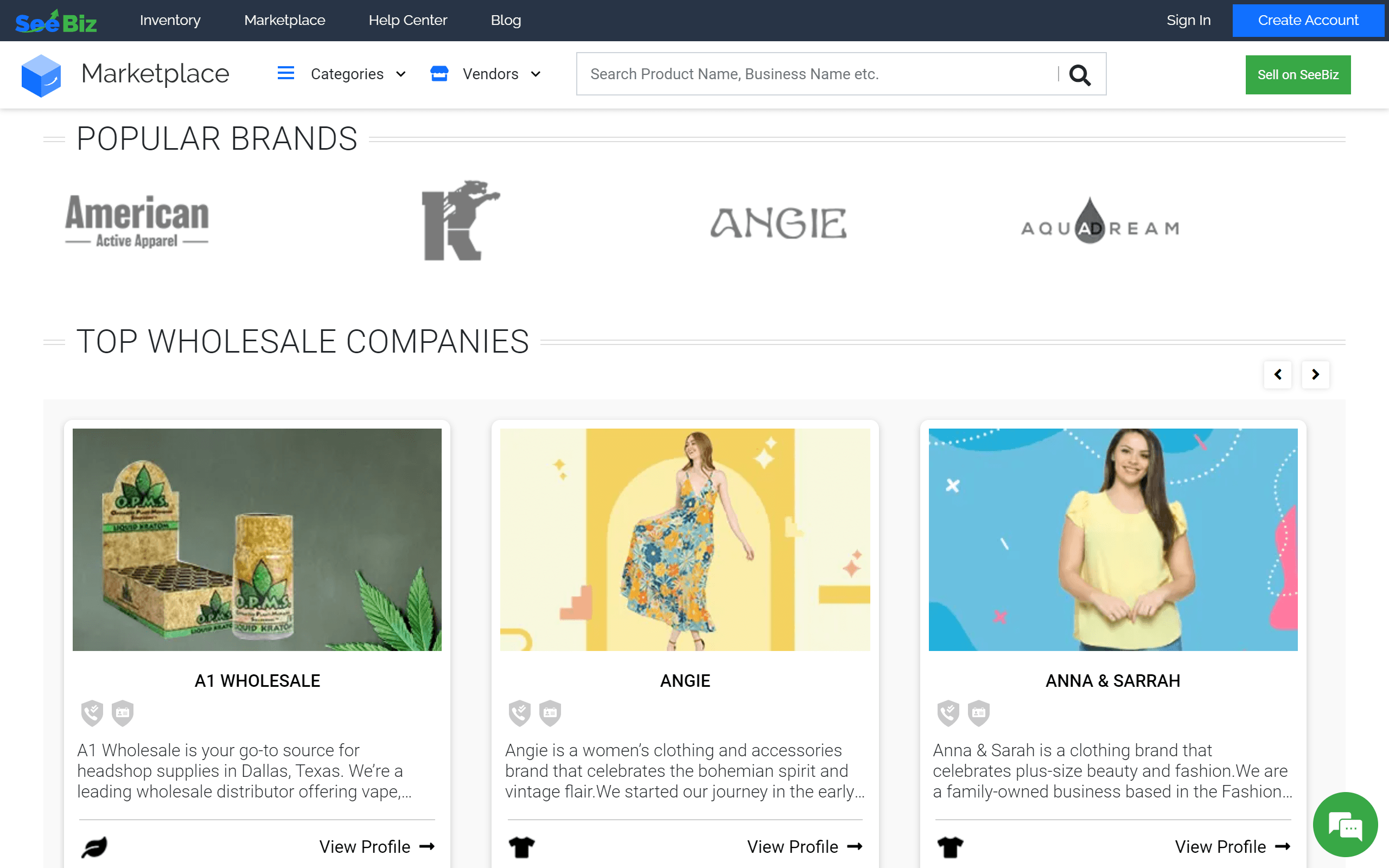Click the green Sell on SeeBiz button
Screen dimensions: 1389x868
(x=1298, y=74)
